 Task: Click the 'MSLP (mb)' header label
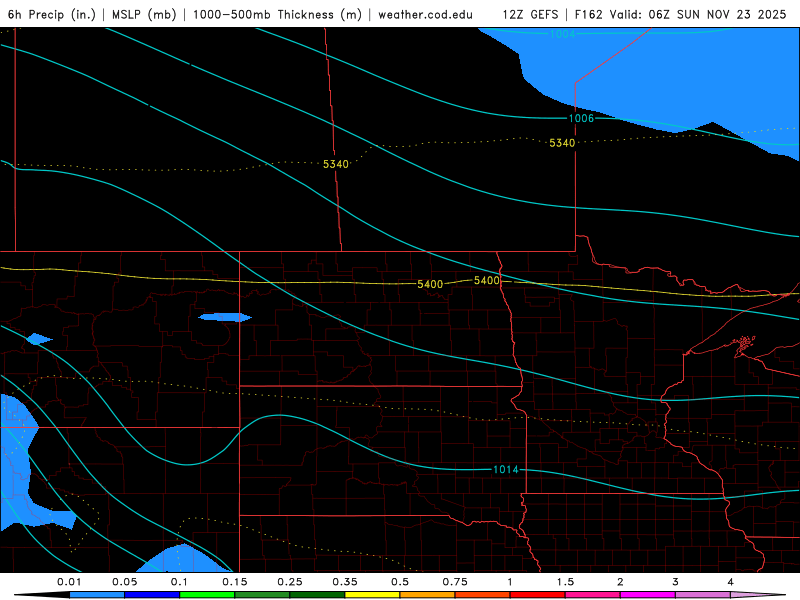144,14
